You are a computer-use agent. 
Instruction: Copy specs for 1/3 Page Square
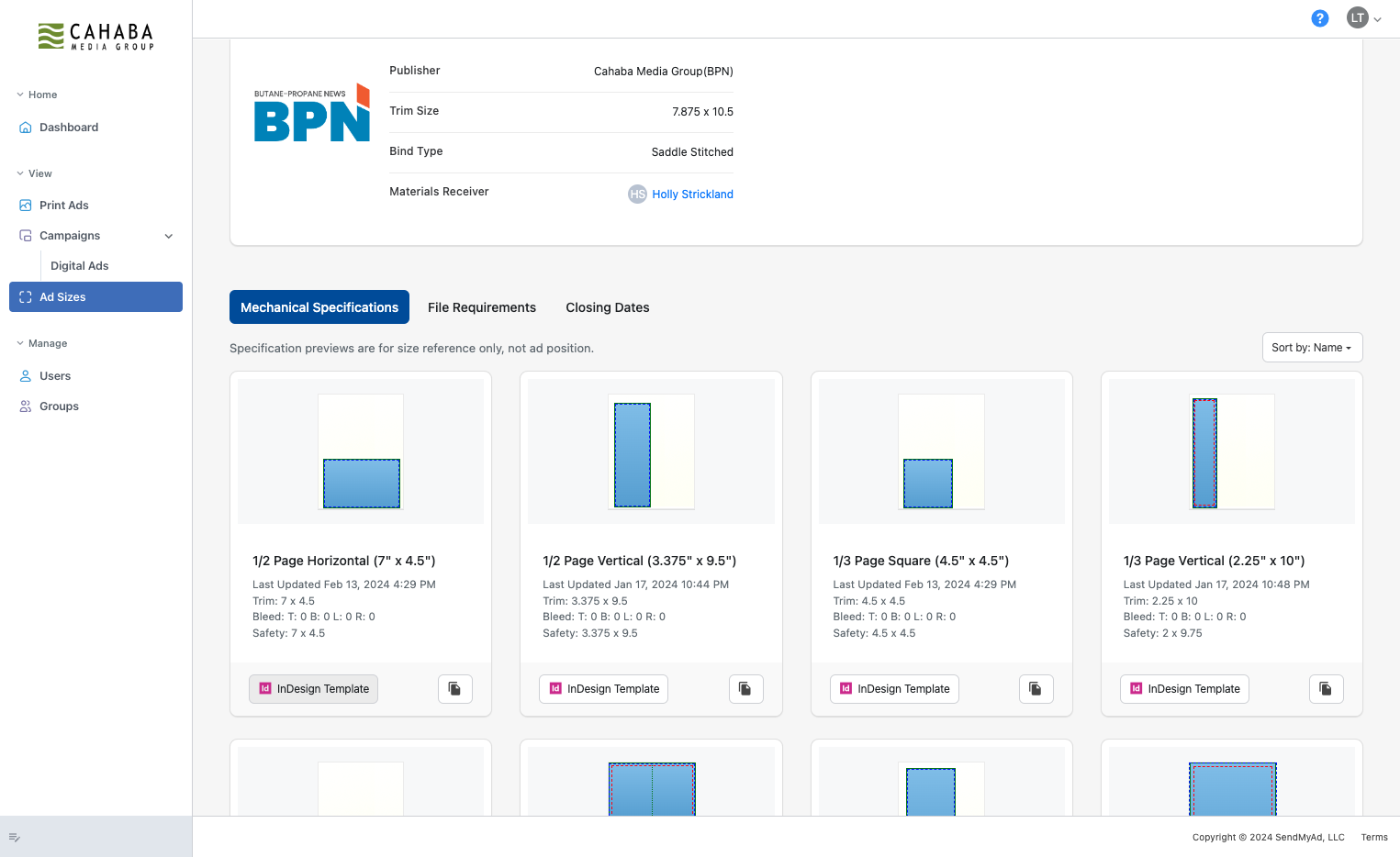point(1036,689)
